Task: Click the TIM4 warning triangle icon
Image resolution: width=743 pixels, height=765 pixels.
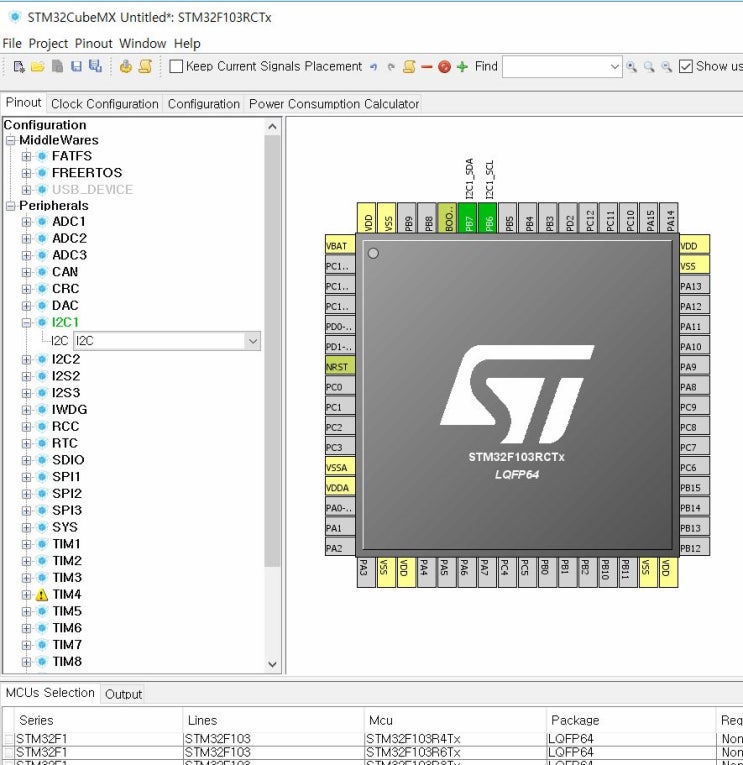Action: 42,595
